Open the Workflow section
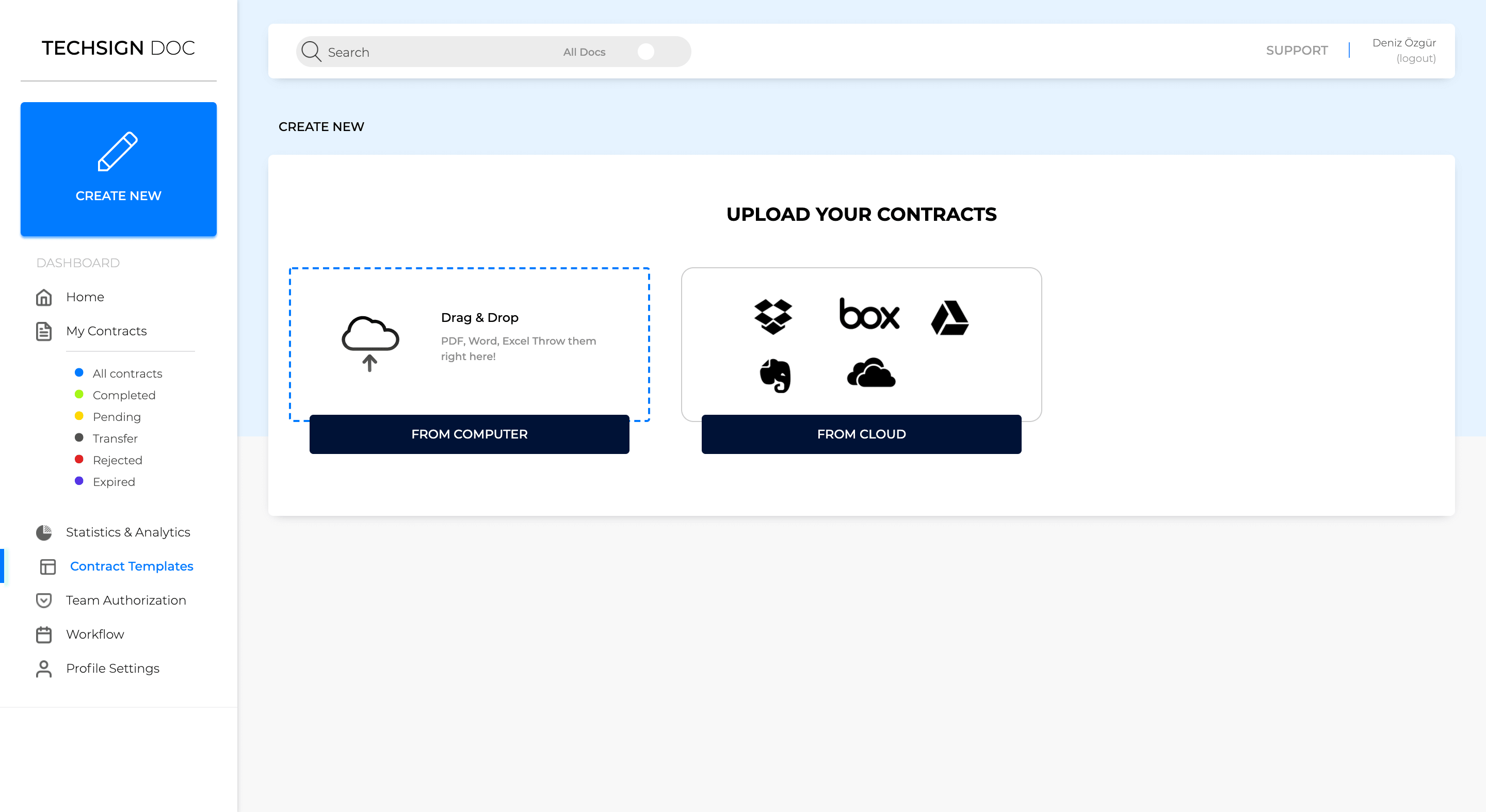The width and height of the screenshot is (1486, 812). pyautogui.click(x=94, y=635)
